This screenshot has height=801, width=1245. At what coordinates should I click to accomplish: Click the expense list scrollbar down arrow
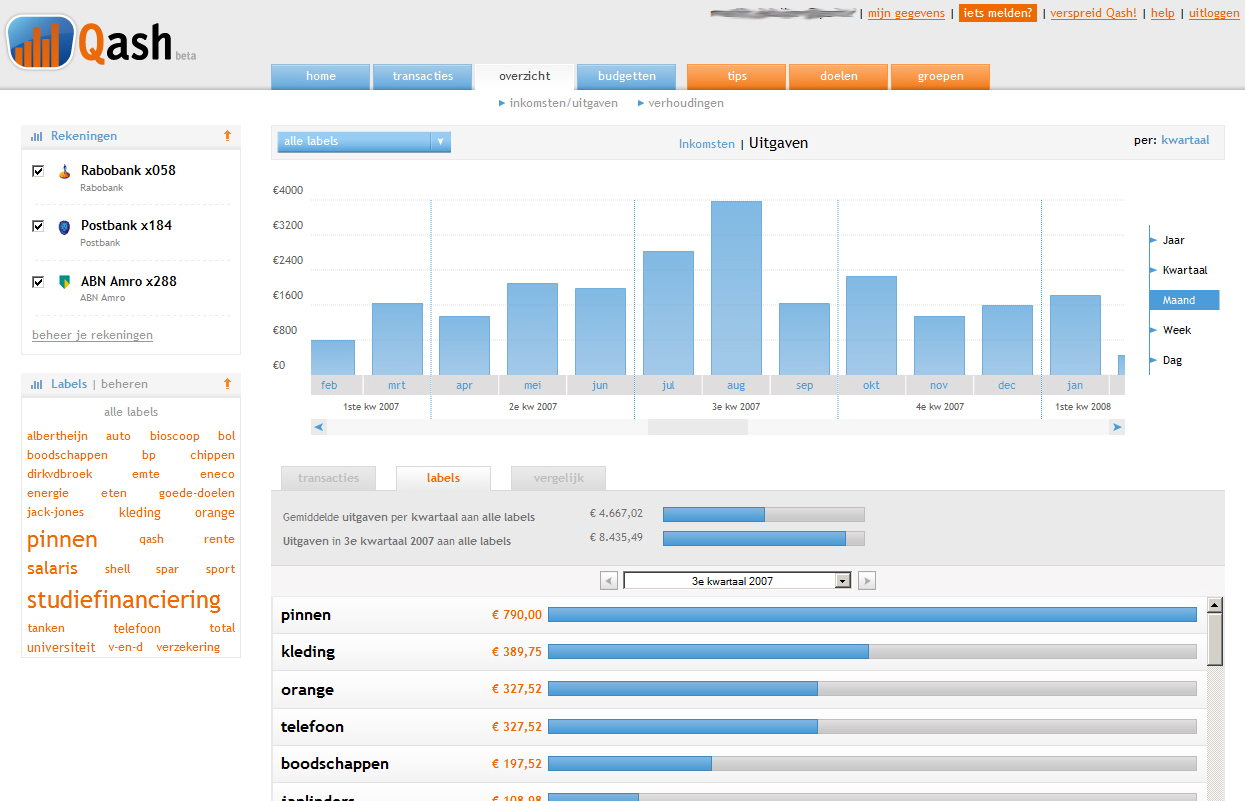(1213, 795)
